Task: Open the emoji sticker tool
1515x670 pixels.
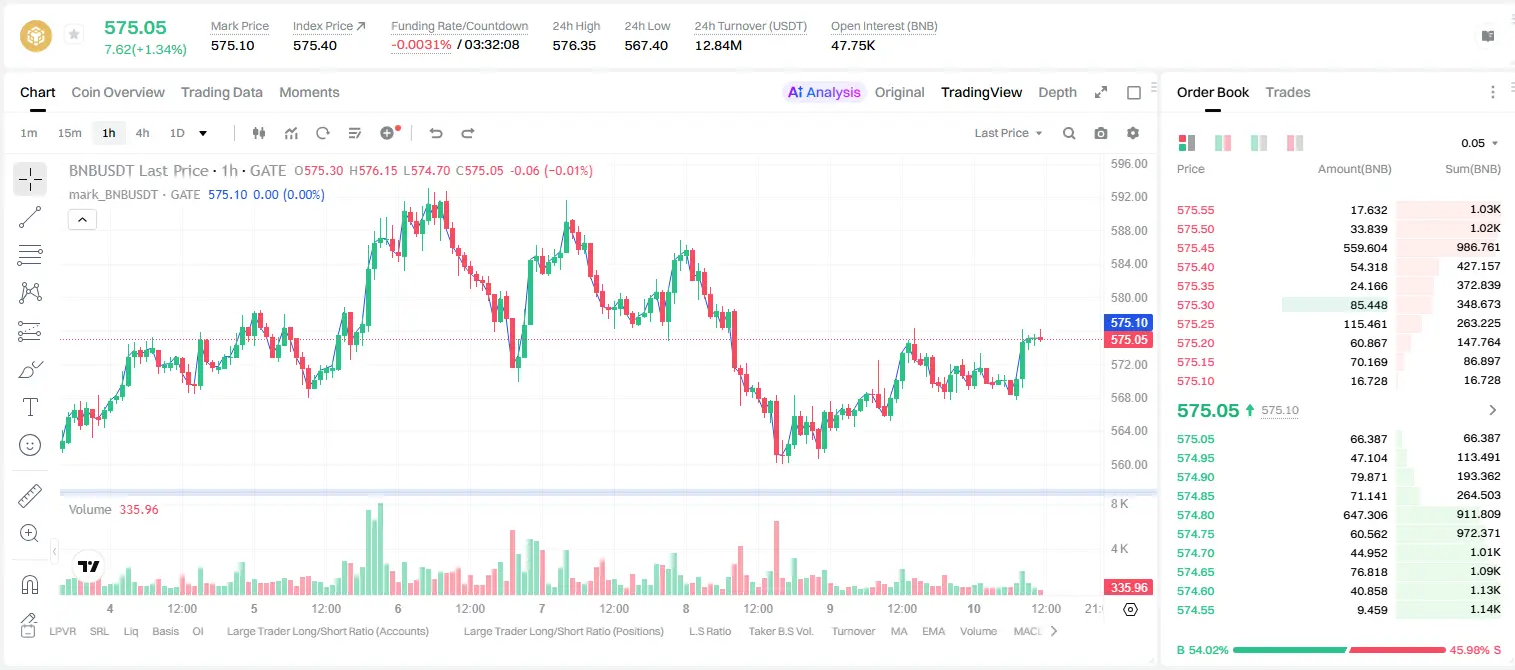Action: (x=30, y=445)
